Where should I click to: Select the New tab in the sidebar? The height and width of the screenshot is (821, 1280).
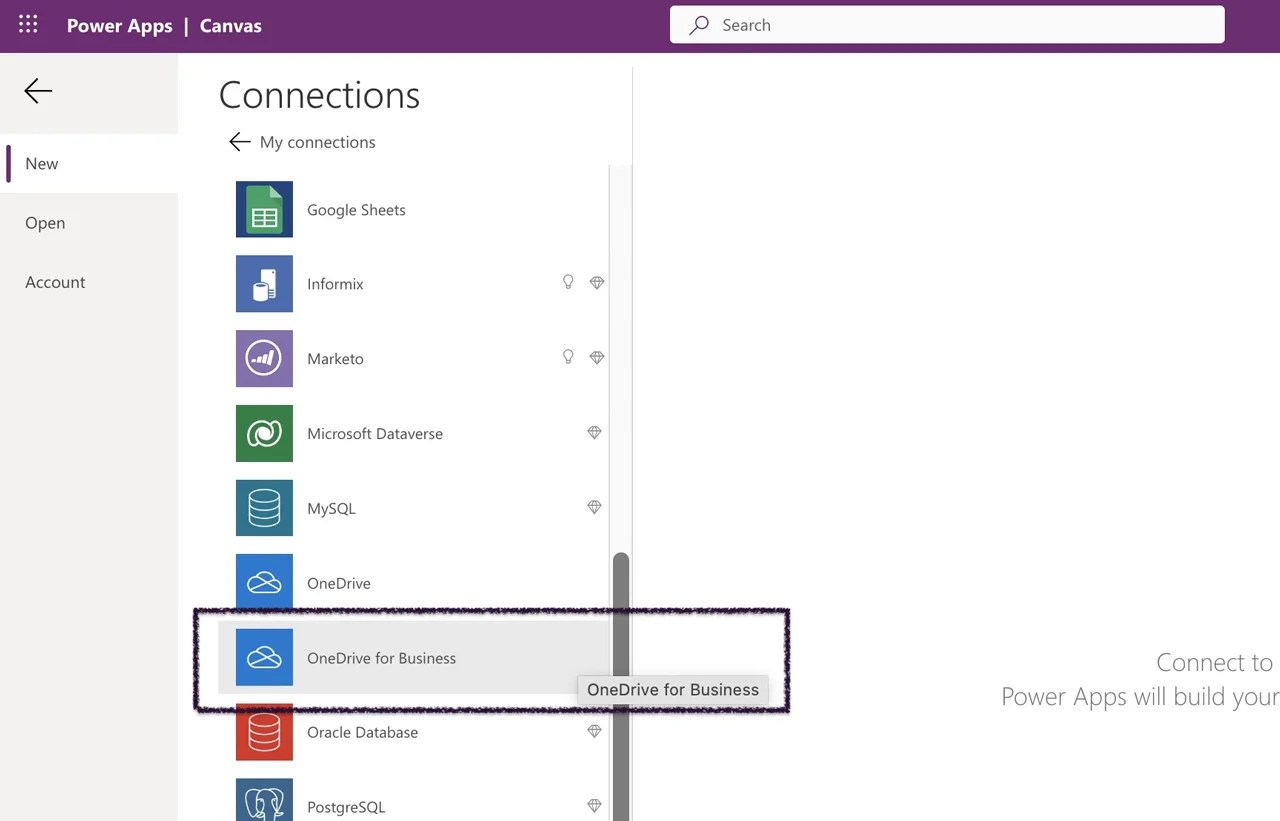click(x=41, y=163)
